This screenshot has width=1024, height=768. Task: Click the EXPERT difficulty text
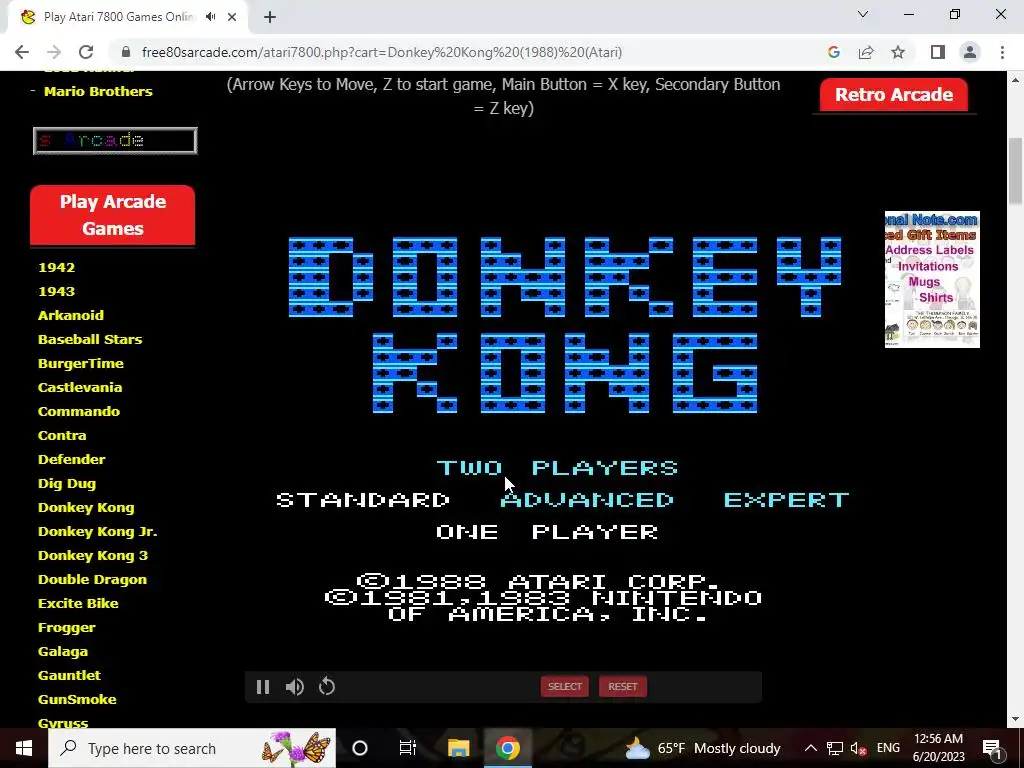[786, 500]
